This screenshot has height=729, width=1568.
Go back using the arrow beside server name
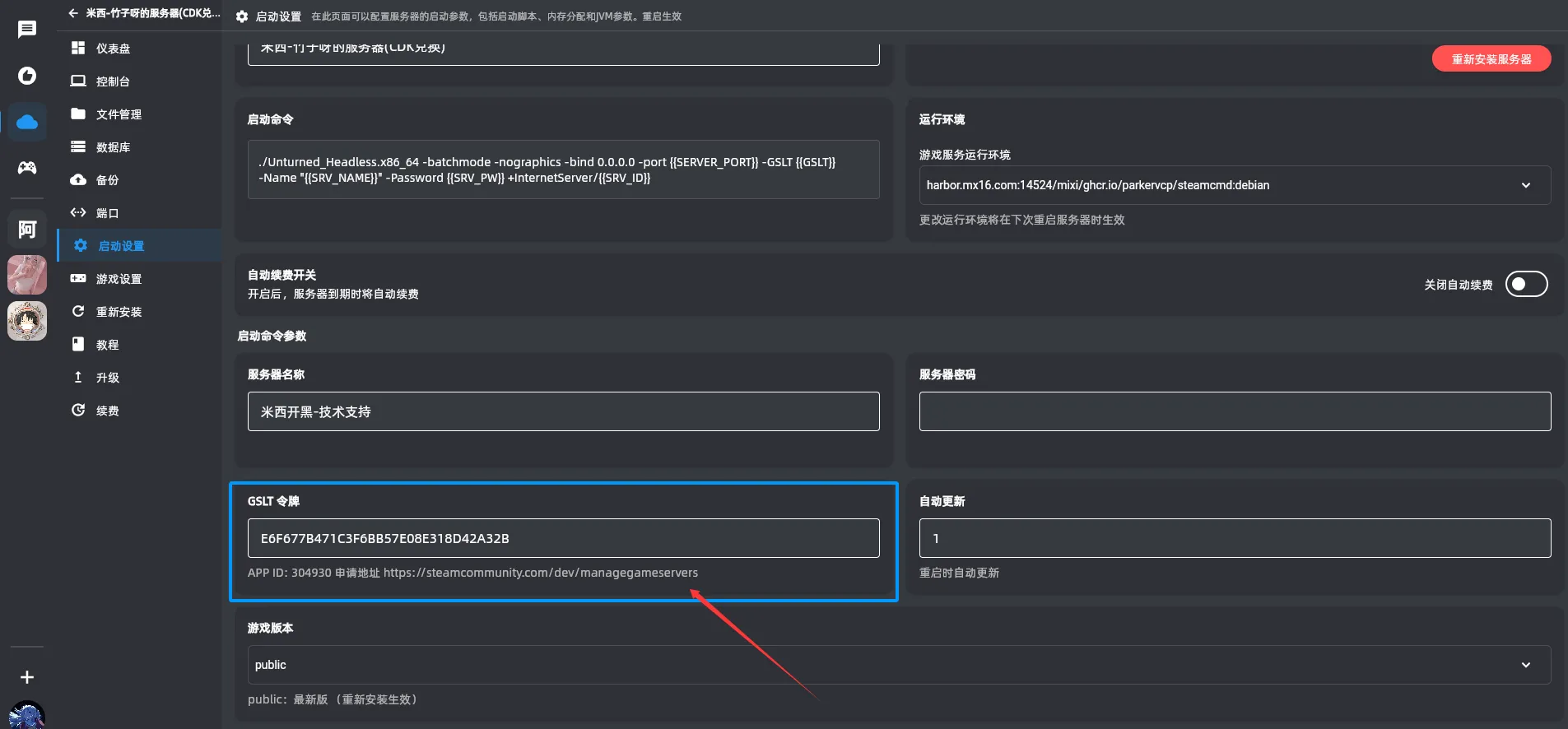pos(73,13)
